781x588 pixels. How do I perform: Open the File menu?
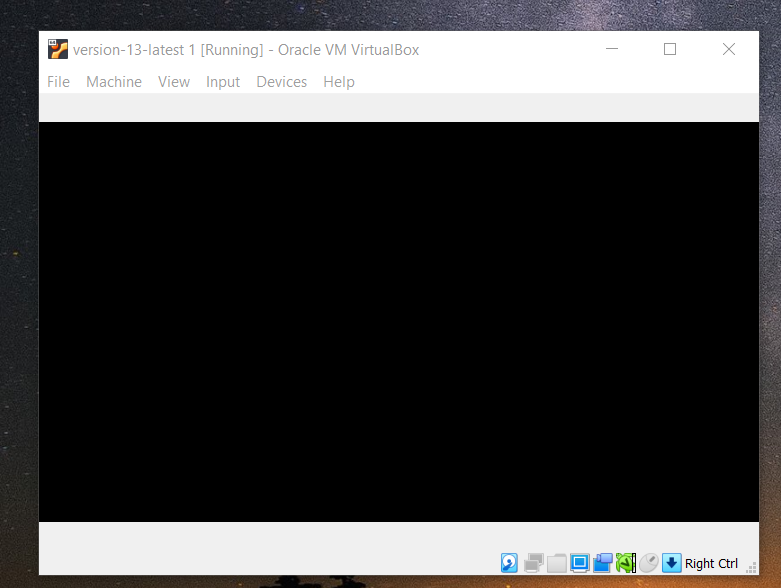(58, 82)
